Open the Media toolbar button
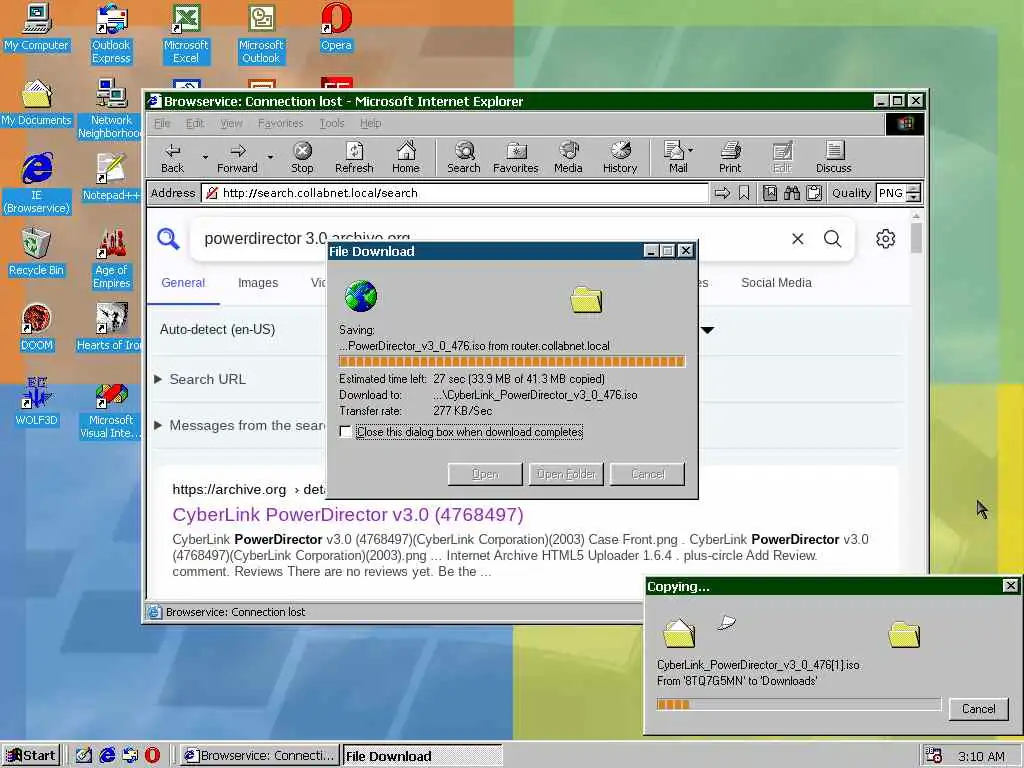1024x768 pixels. pos(568,158)
